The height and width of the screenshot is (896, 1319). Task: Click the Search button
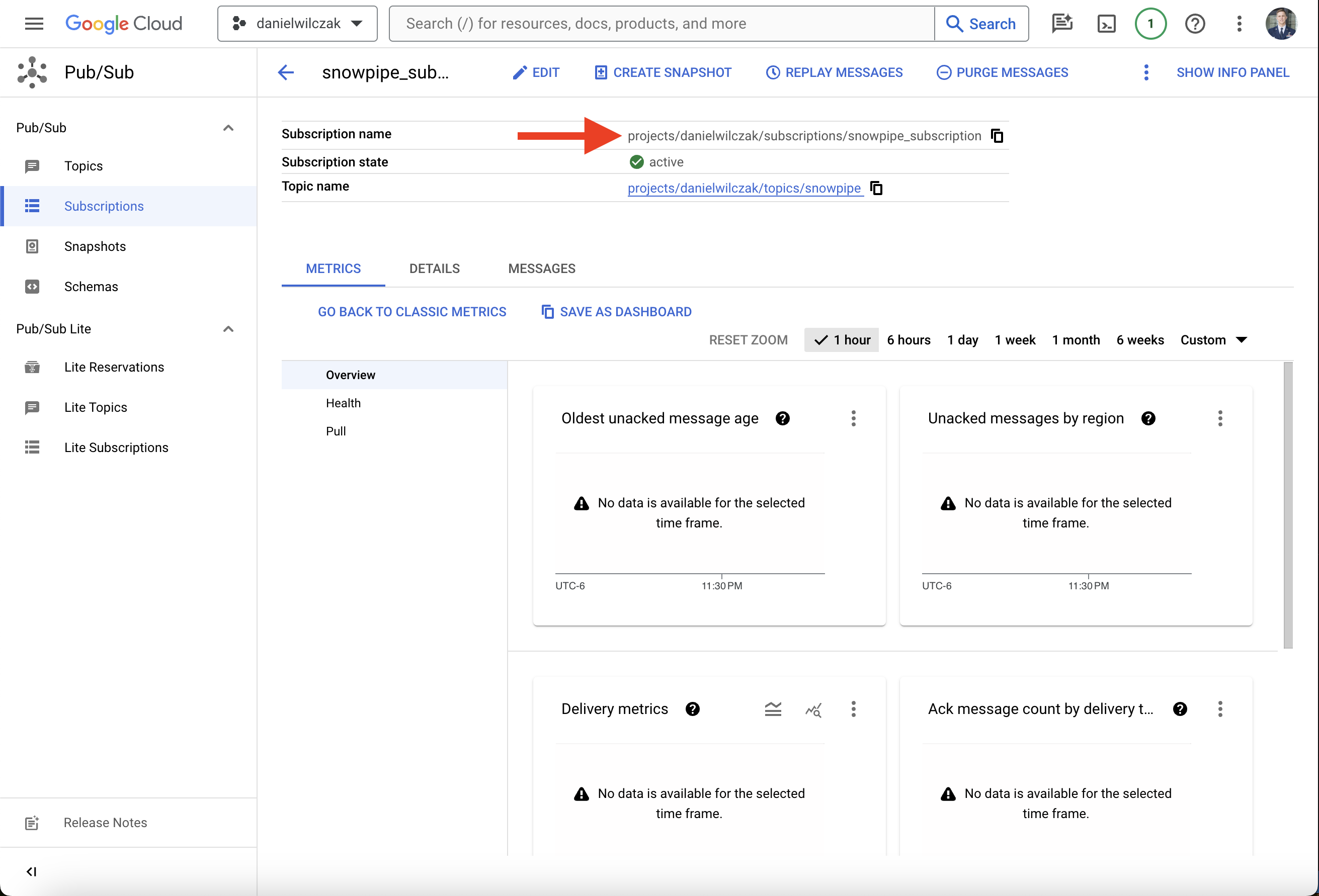coord(981,24)
